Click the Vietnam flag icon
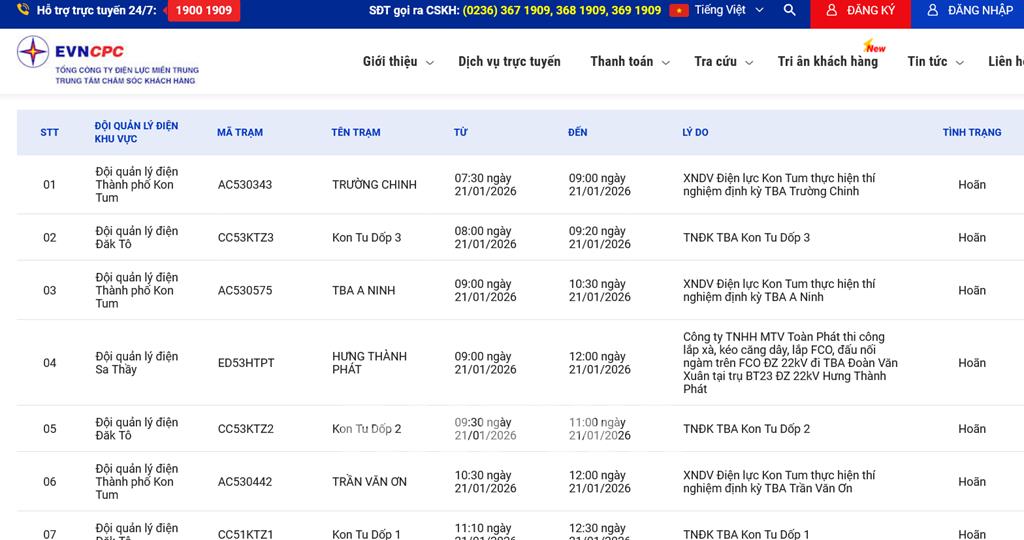1024x540 pixels. tap(679, 10)
